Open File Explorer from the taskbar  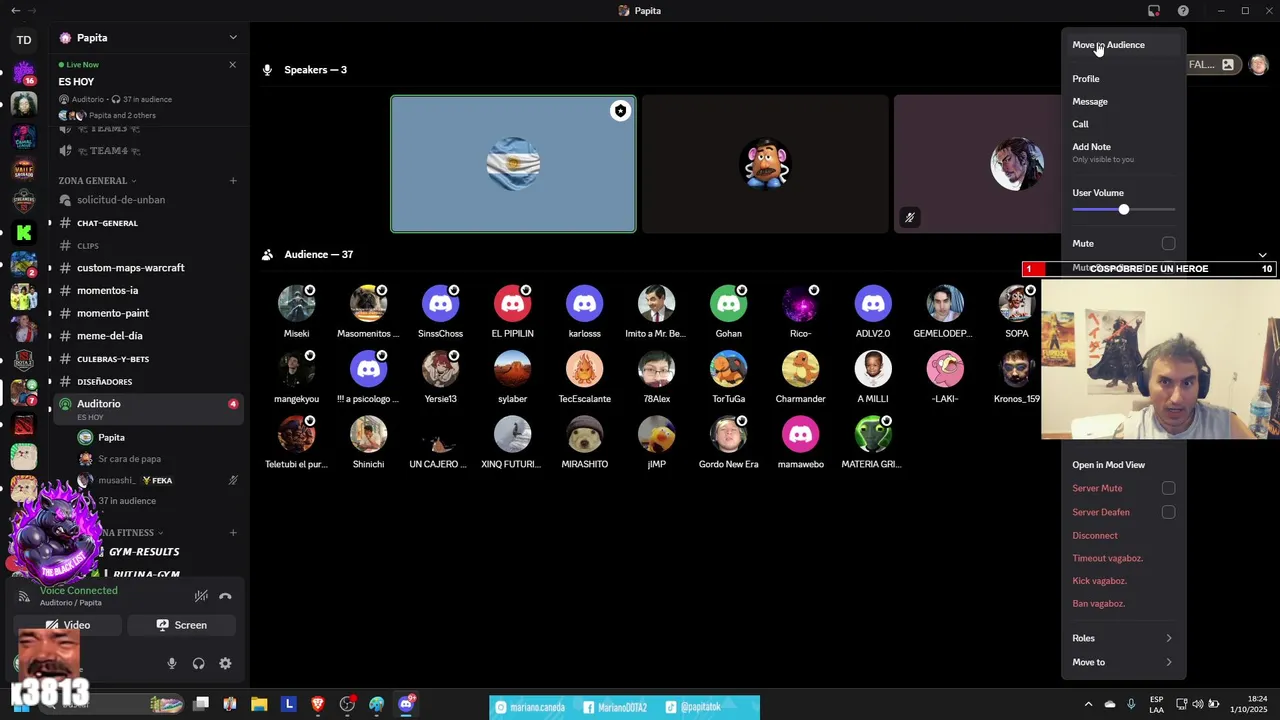click(259, 704)
